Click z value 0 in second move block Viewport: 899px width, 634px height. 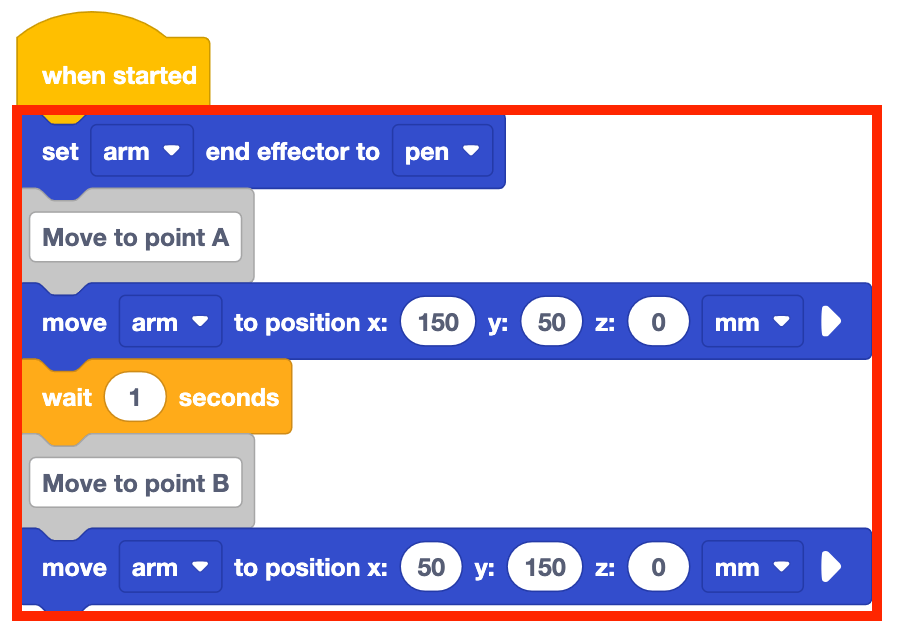tap(658, 568)
